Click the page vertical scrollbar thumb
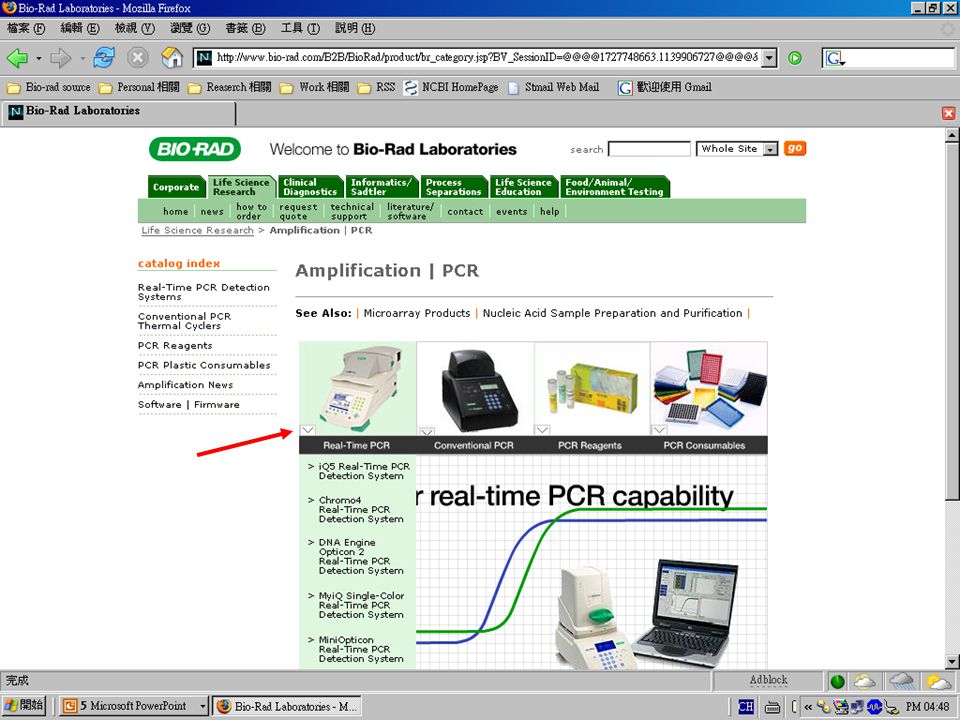The height and width of the screenshot is (720, 960). (951, 321)
